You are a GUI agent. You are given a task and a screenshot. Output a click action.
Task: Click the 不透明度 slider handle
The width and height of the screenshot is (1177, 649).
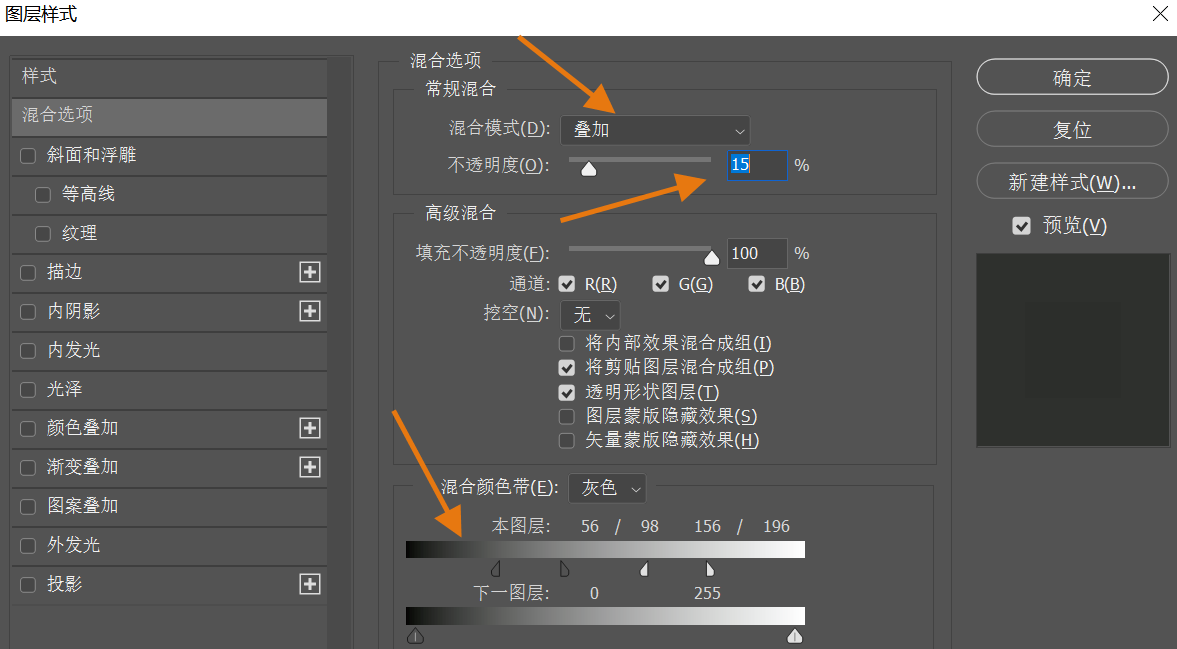coord(589,169)
